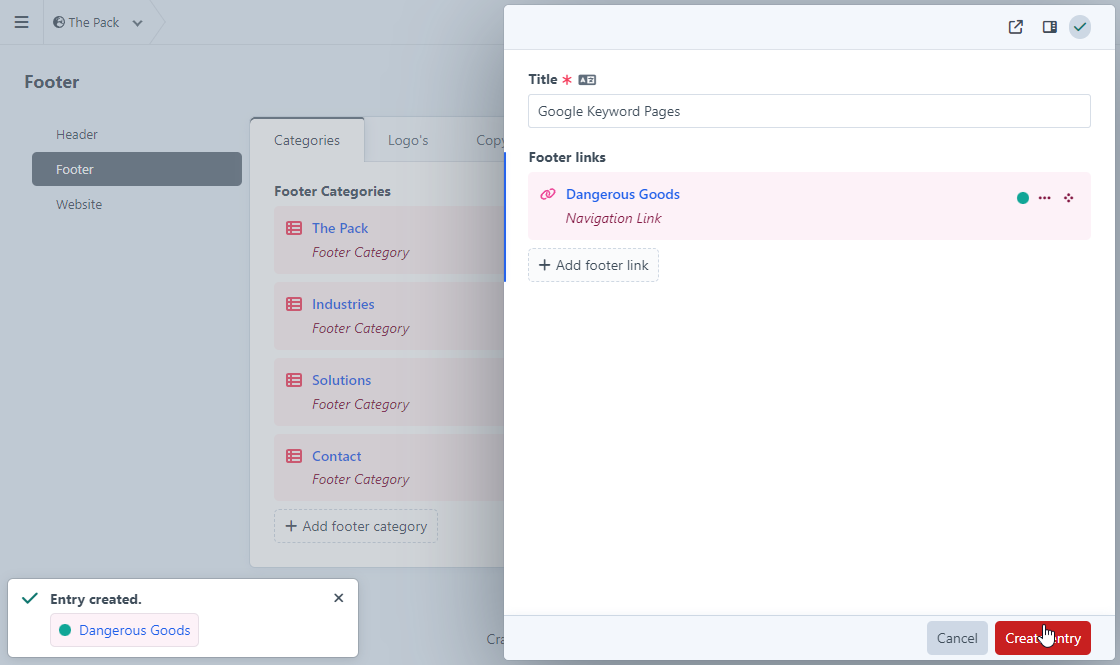Dismiss the Entry created notification
The height and width of the screenshot is (665, 1120).
point(338,598)
